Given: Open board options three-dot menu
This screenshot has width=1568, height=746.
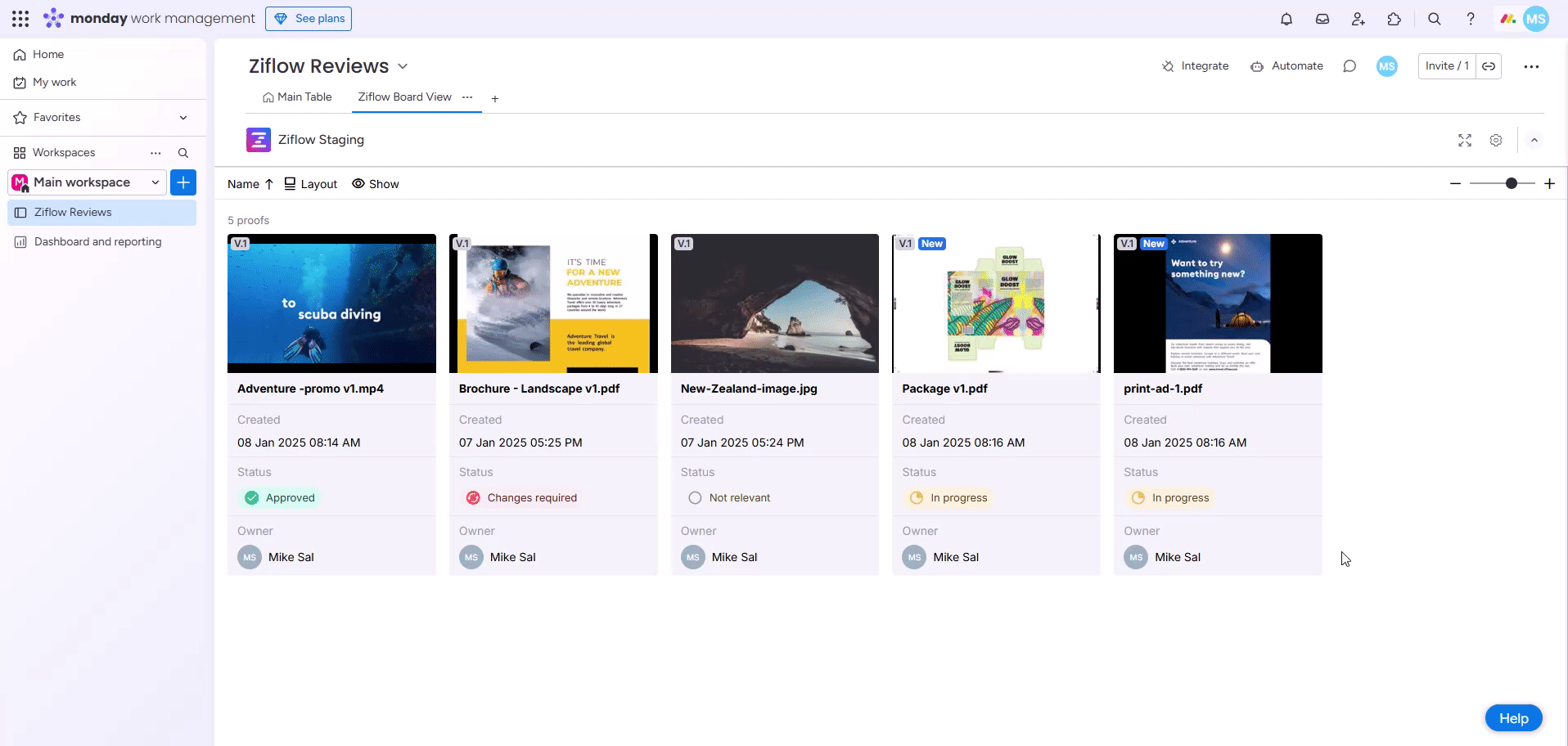Looking at the screenshot, I should click(1531, 66).
